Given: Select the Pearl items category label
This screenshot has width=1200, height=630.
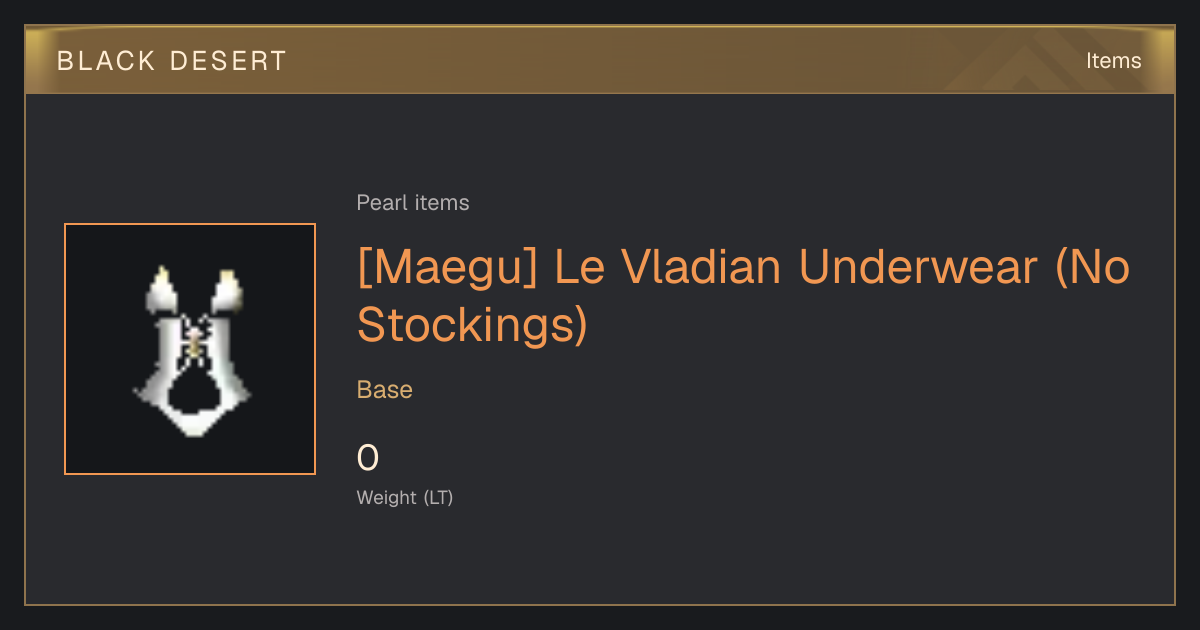Looking at the screenshot, I should pos(413,203).
